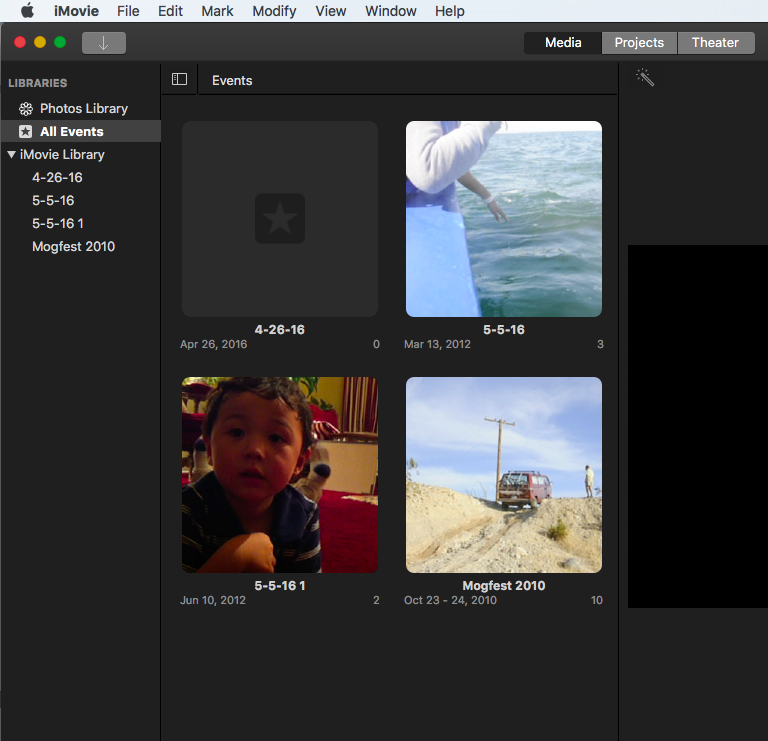Open the Edit menu
Image resolution: width=768 pixels, height=741 pixels.
click(170, 11)
